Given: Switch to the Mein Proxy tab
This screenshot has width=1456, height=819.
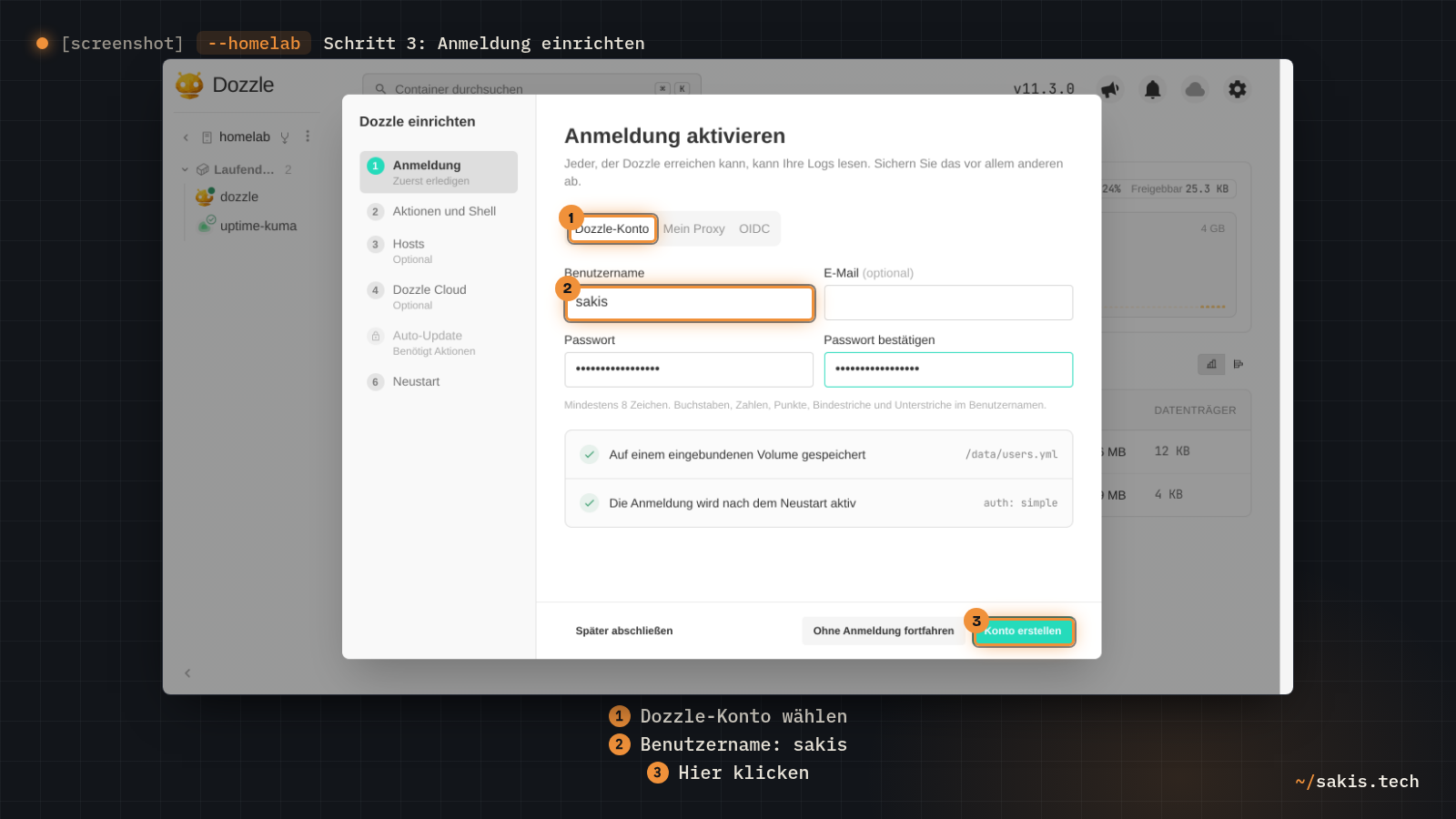Looking at the screenshot, I should coord(693,228).
